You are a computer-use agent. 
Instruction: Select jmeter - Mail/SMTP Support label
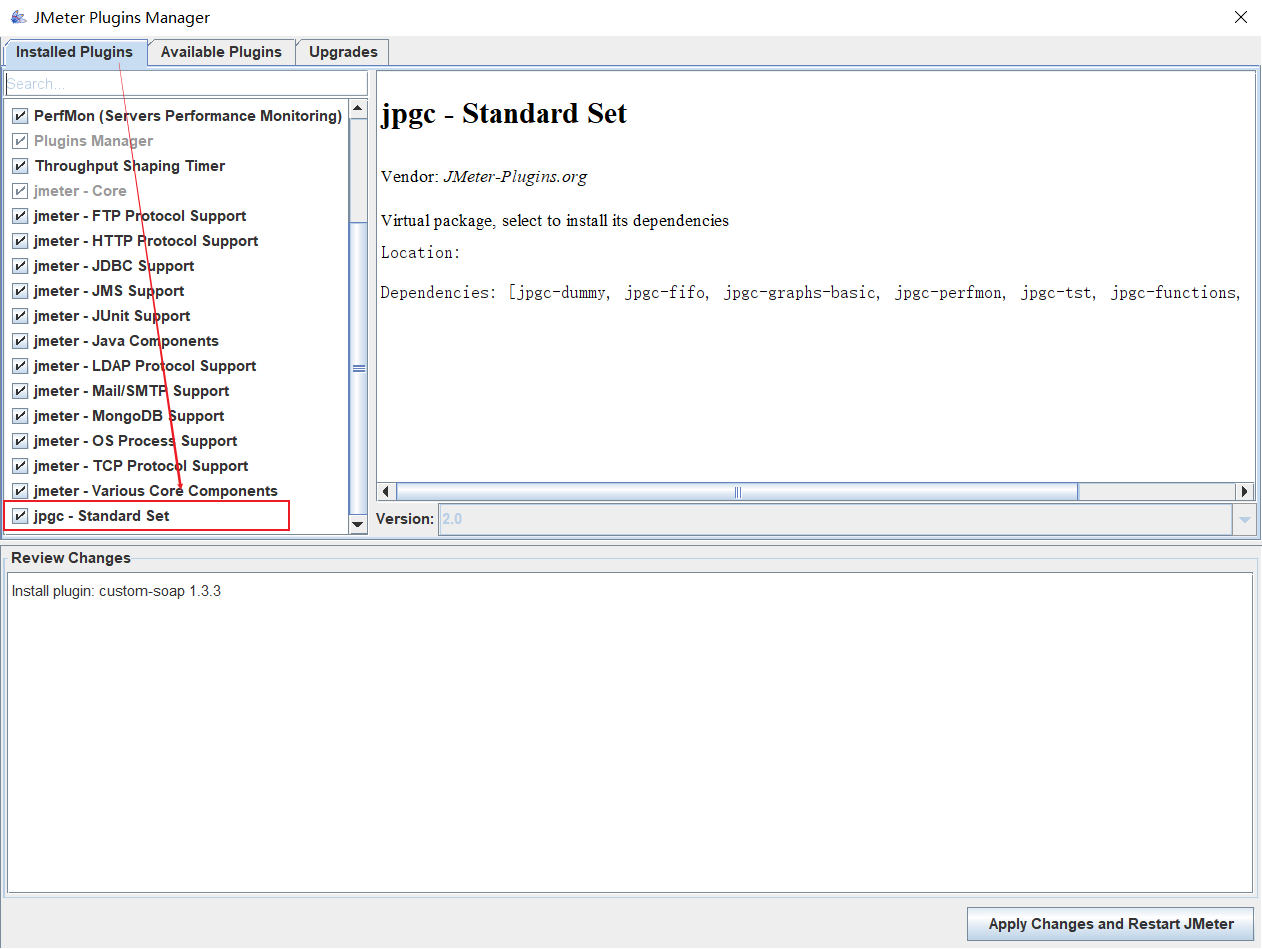coord(132,391)
